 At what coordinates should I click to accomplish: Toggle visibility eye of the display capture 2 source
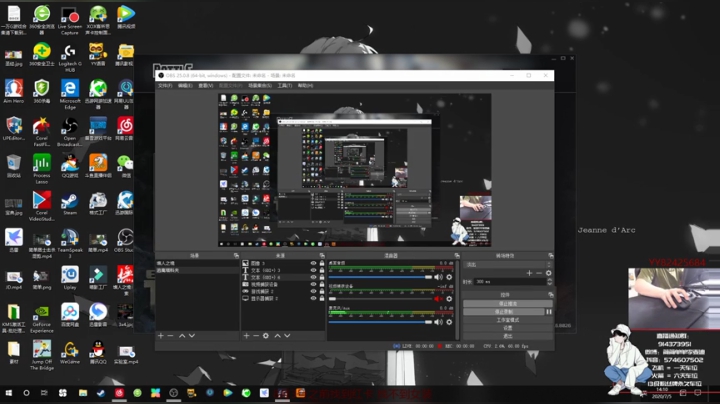[314, 298]
